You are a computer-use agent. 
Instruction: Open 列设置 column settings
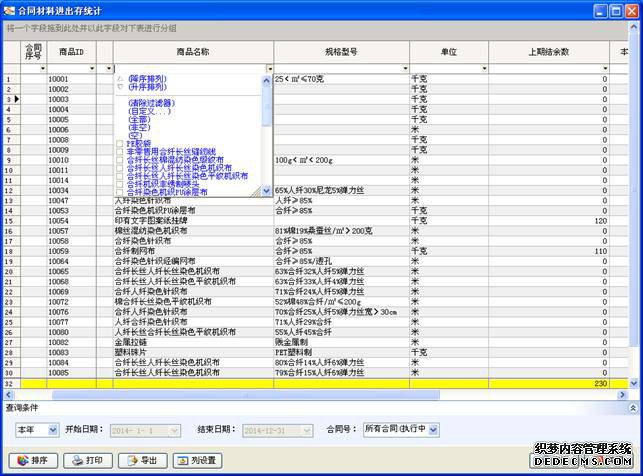pyautogui.click(x=197, y=460)
